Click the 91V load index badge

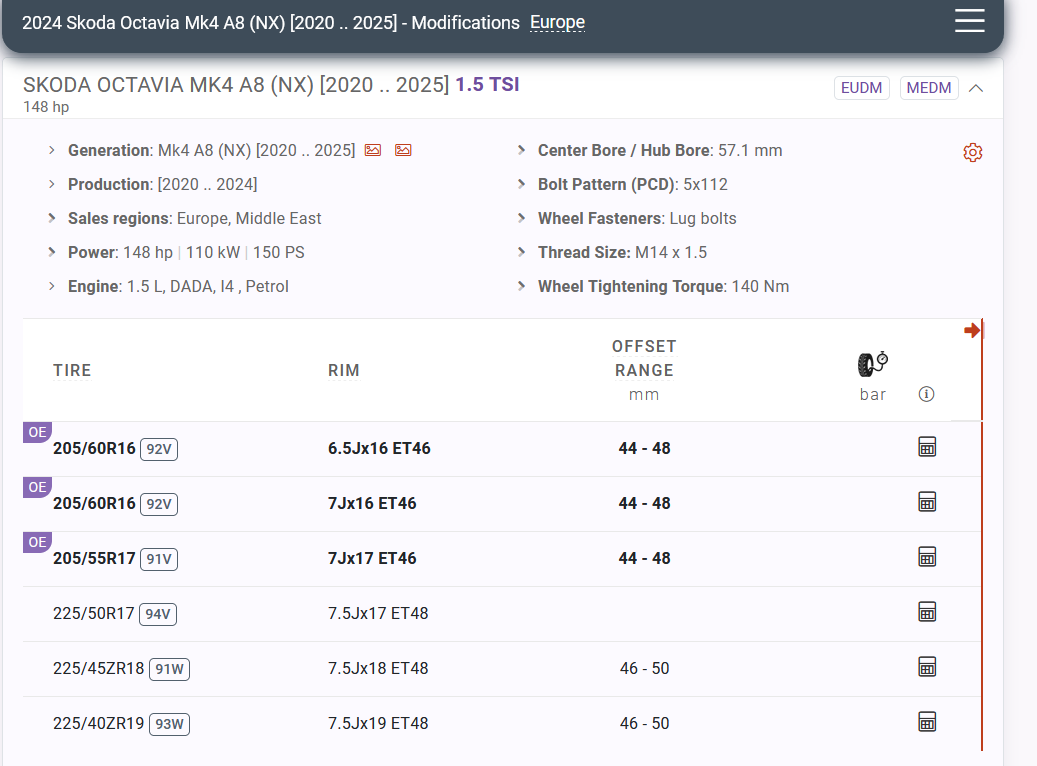tap(159, 559)
